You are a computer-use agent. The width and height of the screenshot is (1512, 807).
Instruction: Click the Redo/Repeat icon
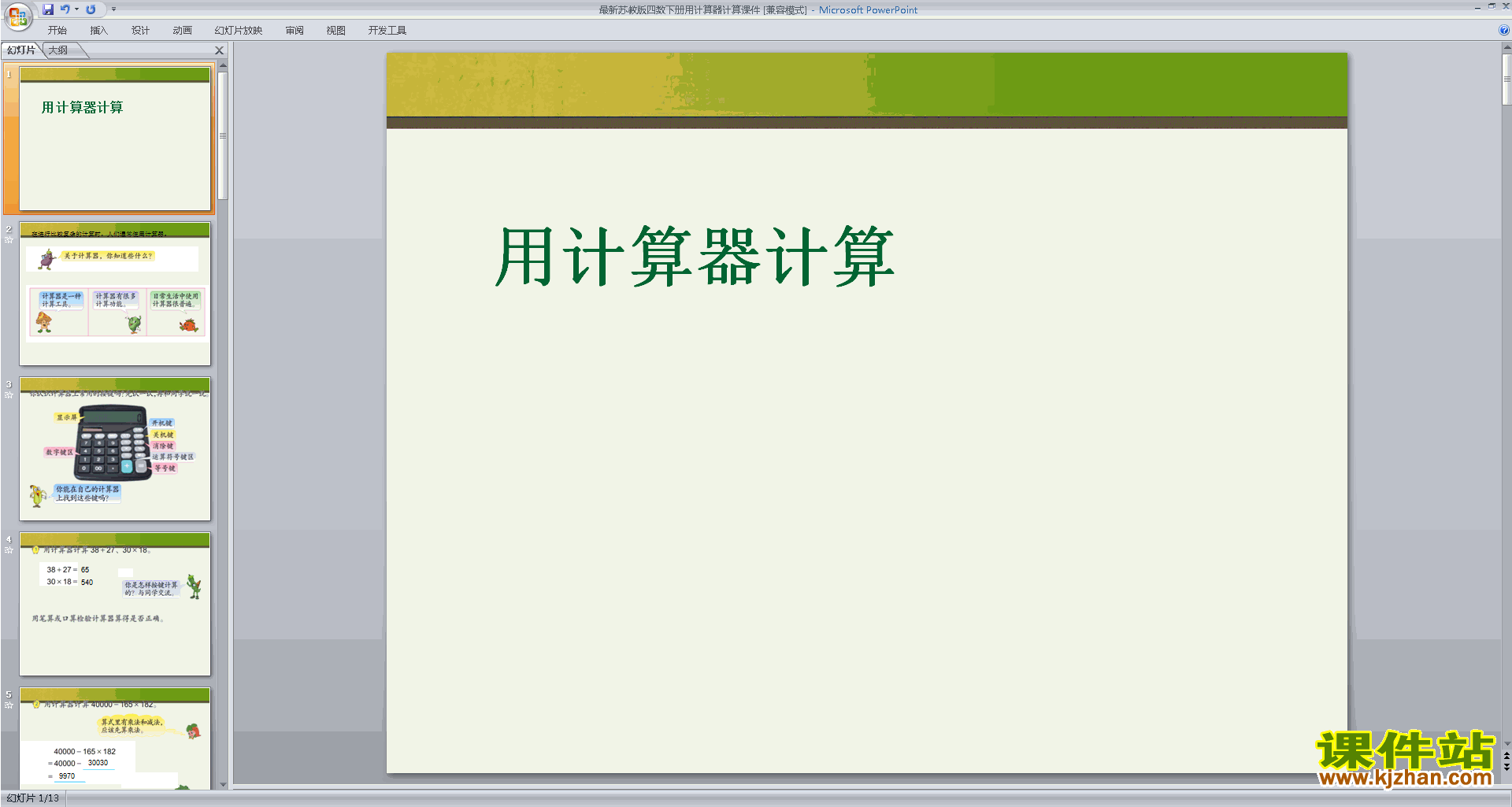91,9
